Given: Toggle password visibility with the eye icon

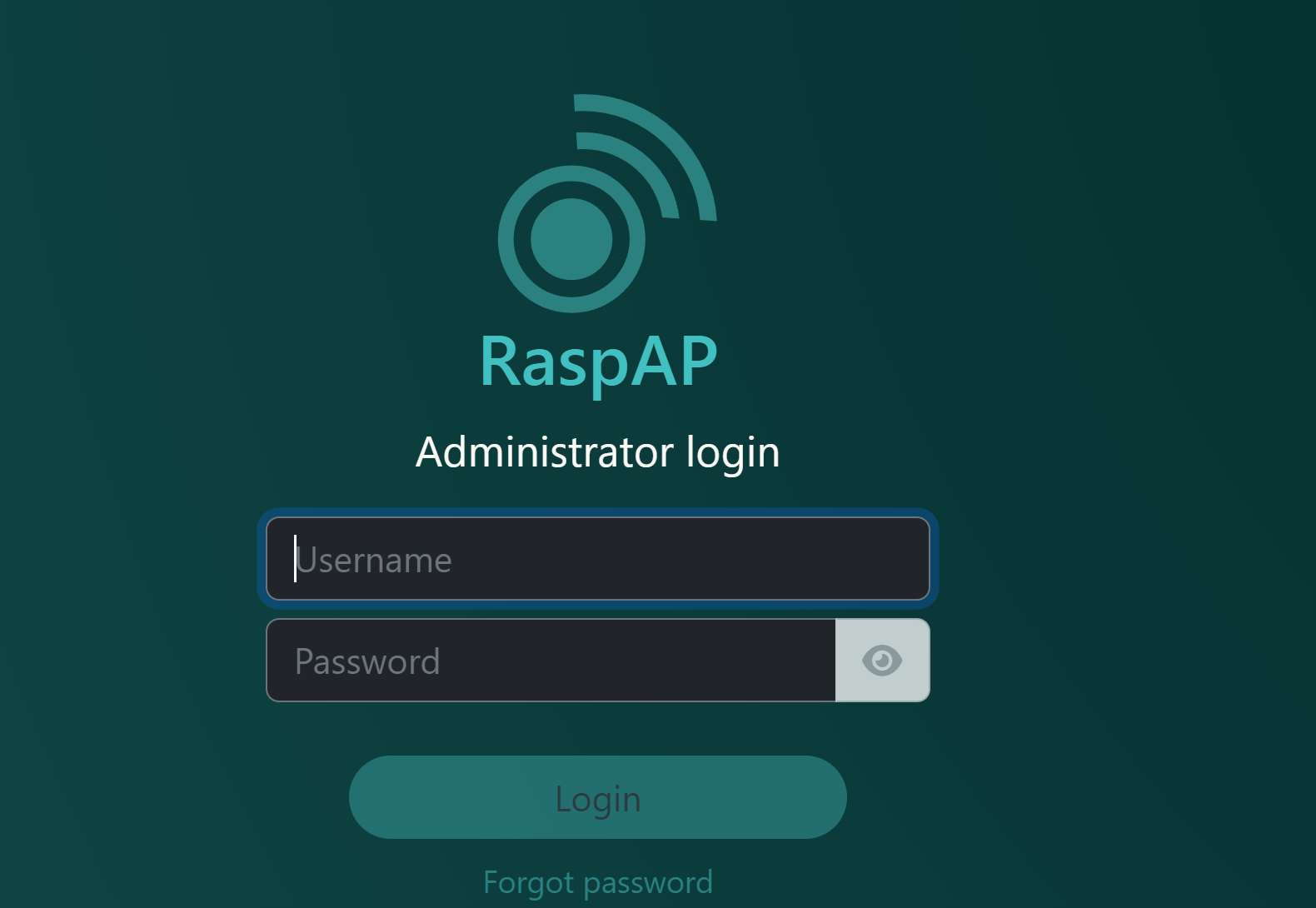Looking at the screenshot, I should [x=882, y=661].
